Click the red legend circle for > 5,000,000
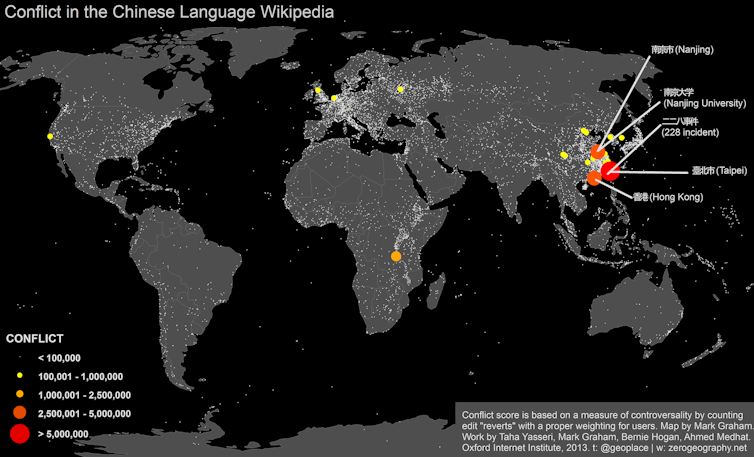 click(20, 433)
